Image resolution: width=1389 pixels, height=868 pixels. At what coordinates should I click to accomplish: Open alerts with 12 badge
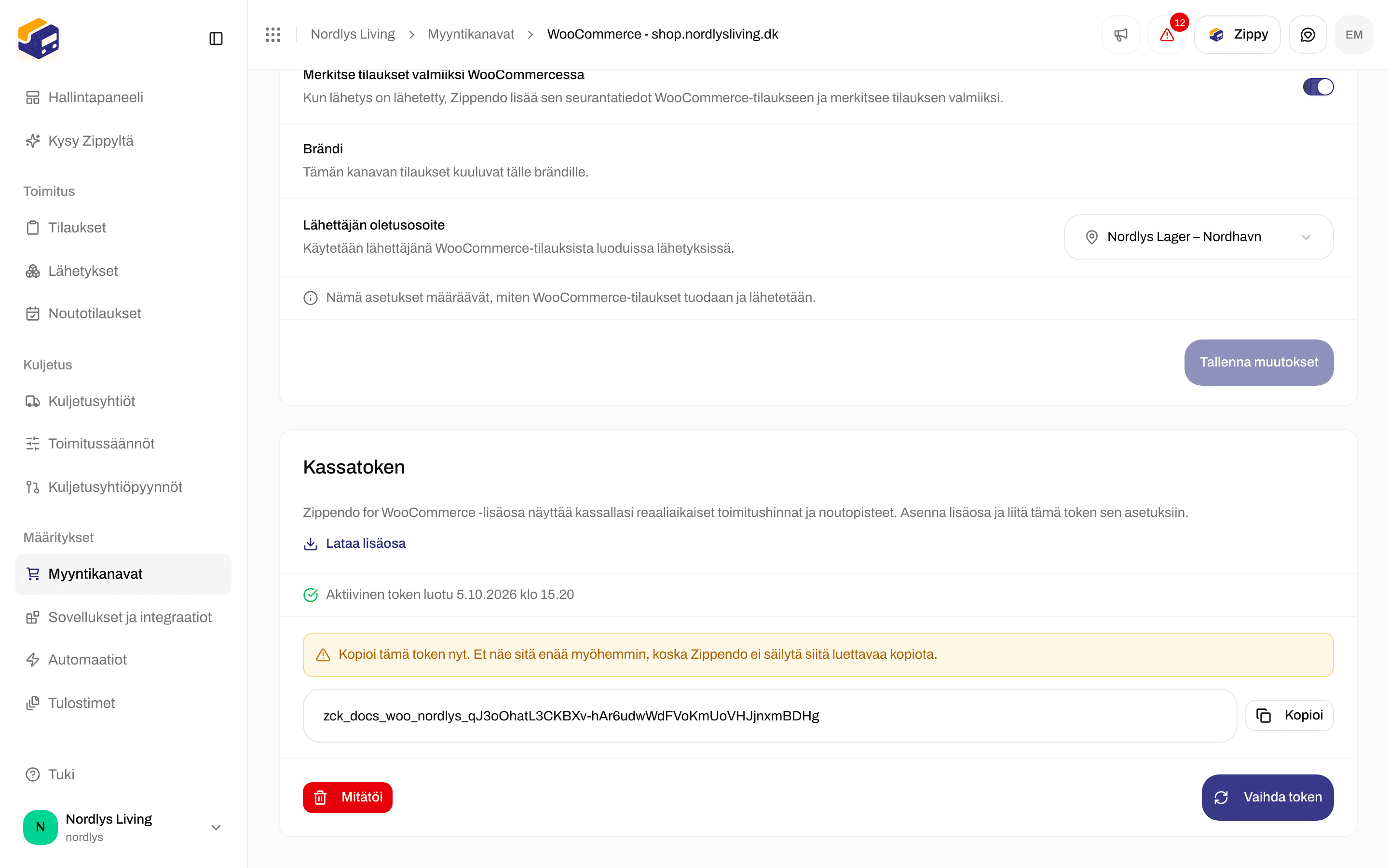[x=1167, y=34]
